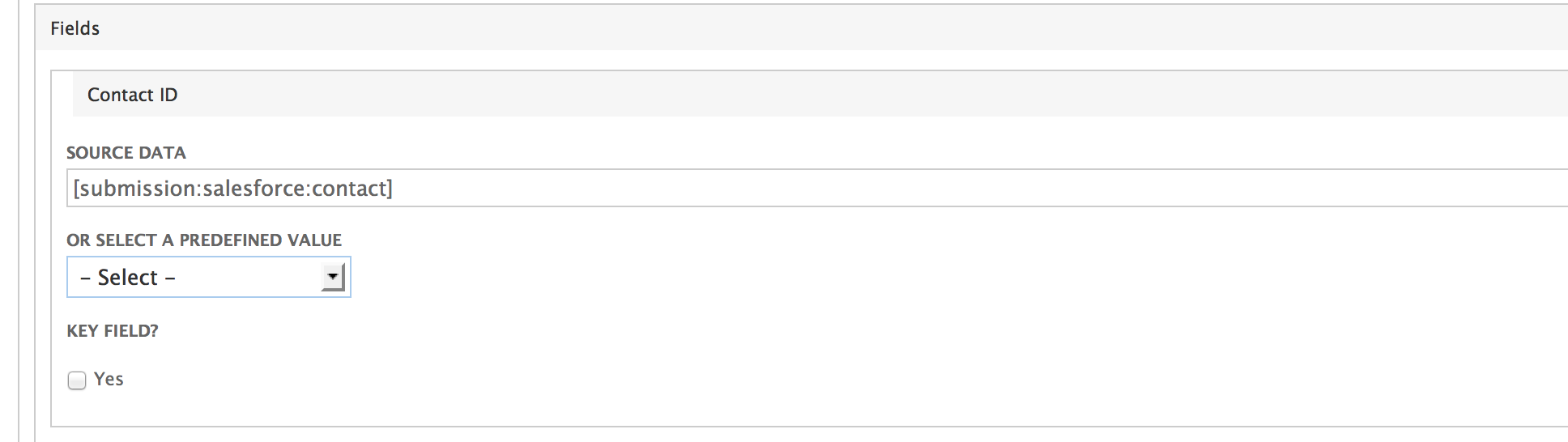Enable the Key Field Yes checkbox
The image size is (1568, 442).
[x=77, y=380]
